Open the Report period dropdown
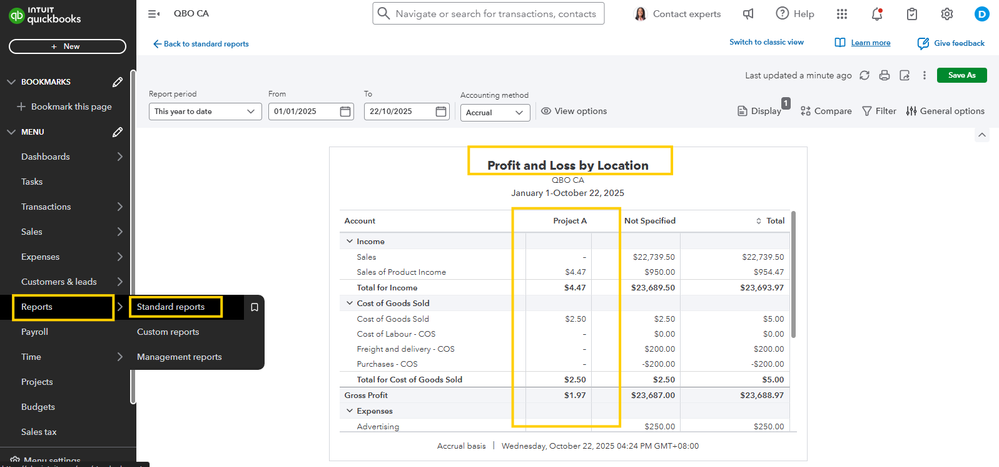999x467 pixels. tap(205, 111)
